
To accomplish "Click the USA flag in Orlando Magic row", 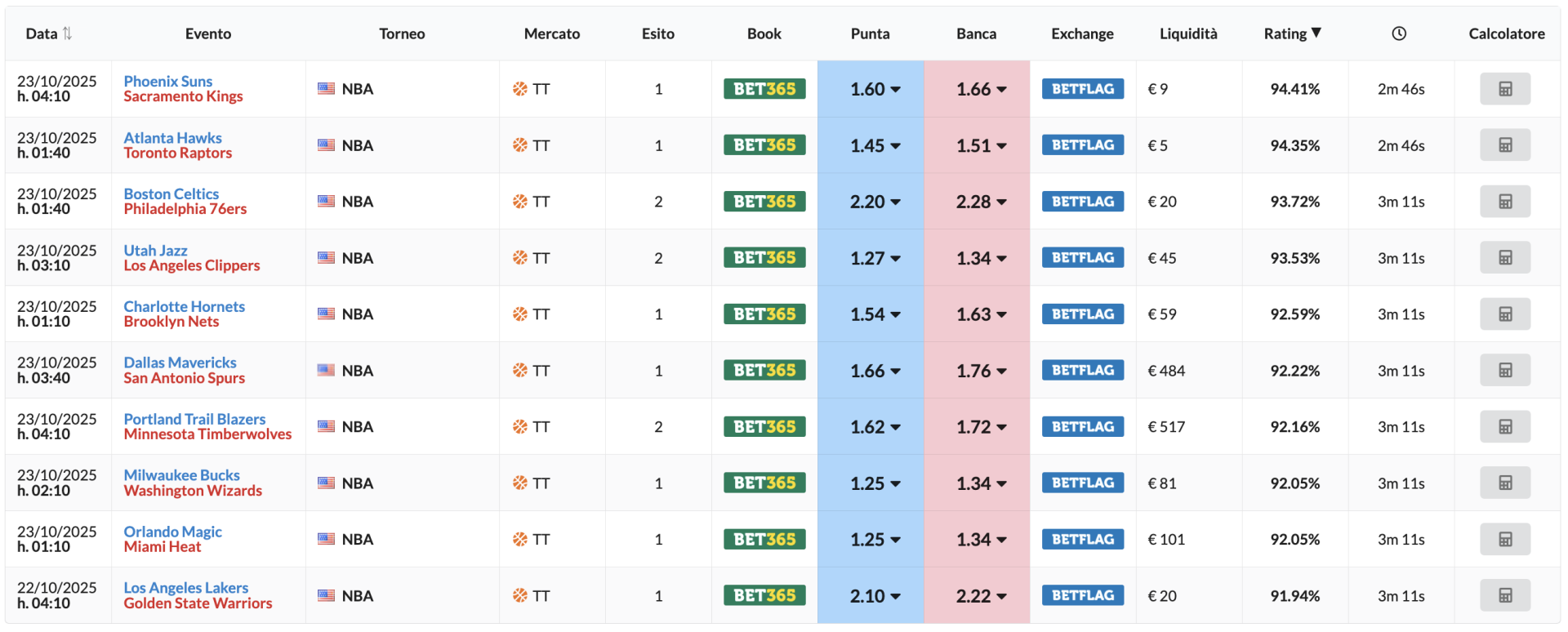I will (326, 539).
